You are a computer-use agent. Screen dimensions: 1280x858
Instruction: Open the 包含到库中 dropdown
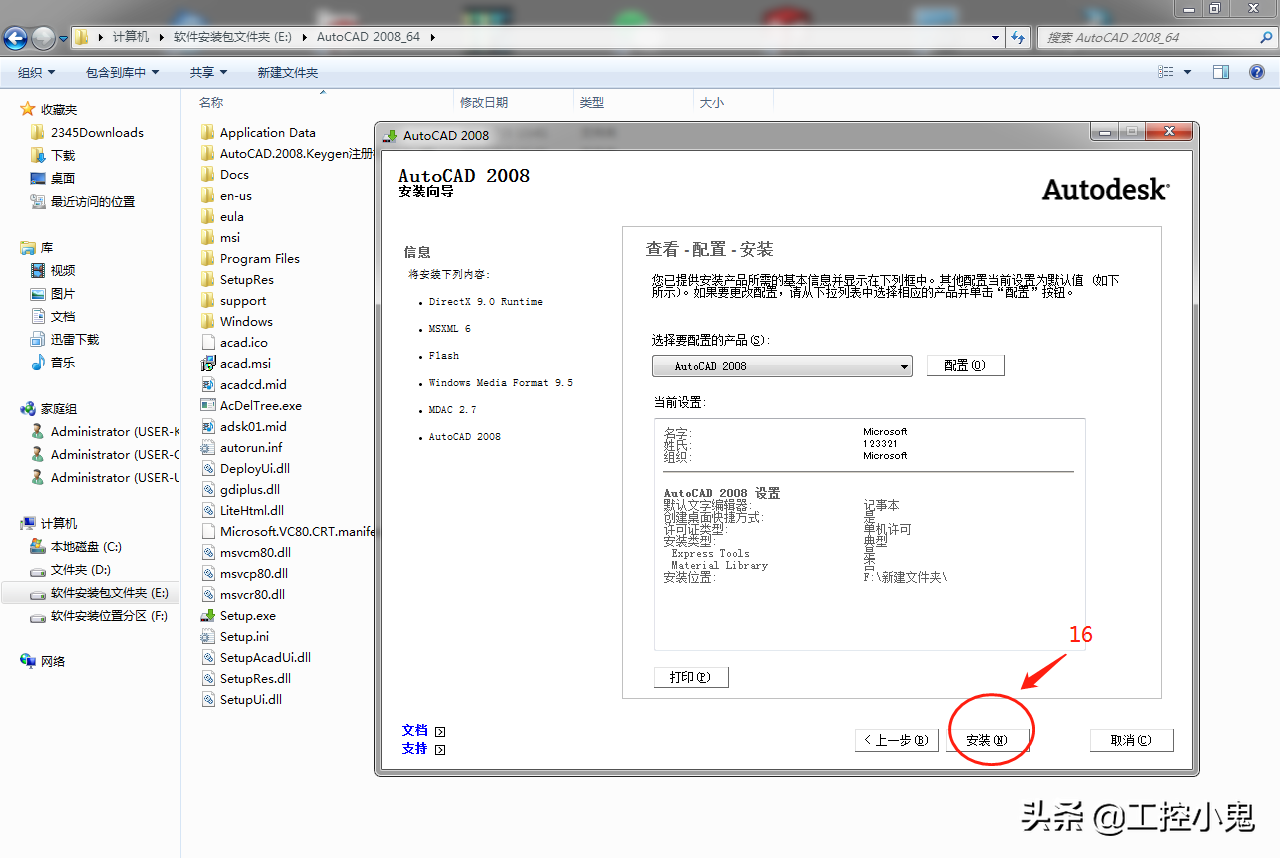(122, 72)
